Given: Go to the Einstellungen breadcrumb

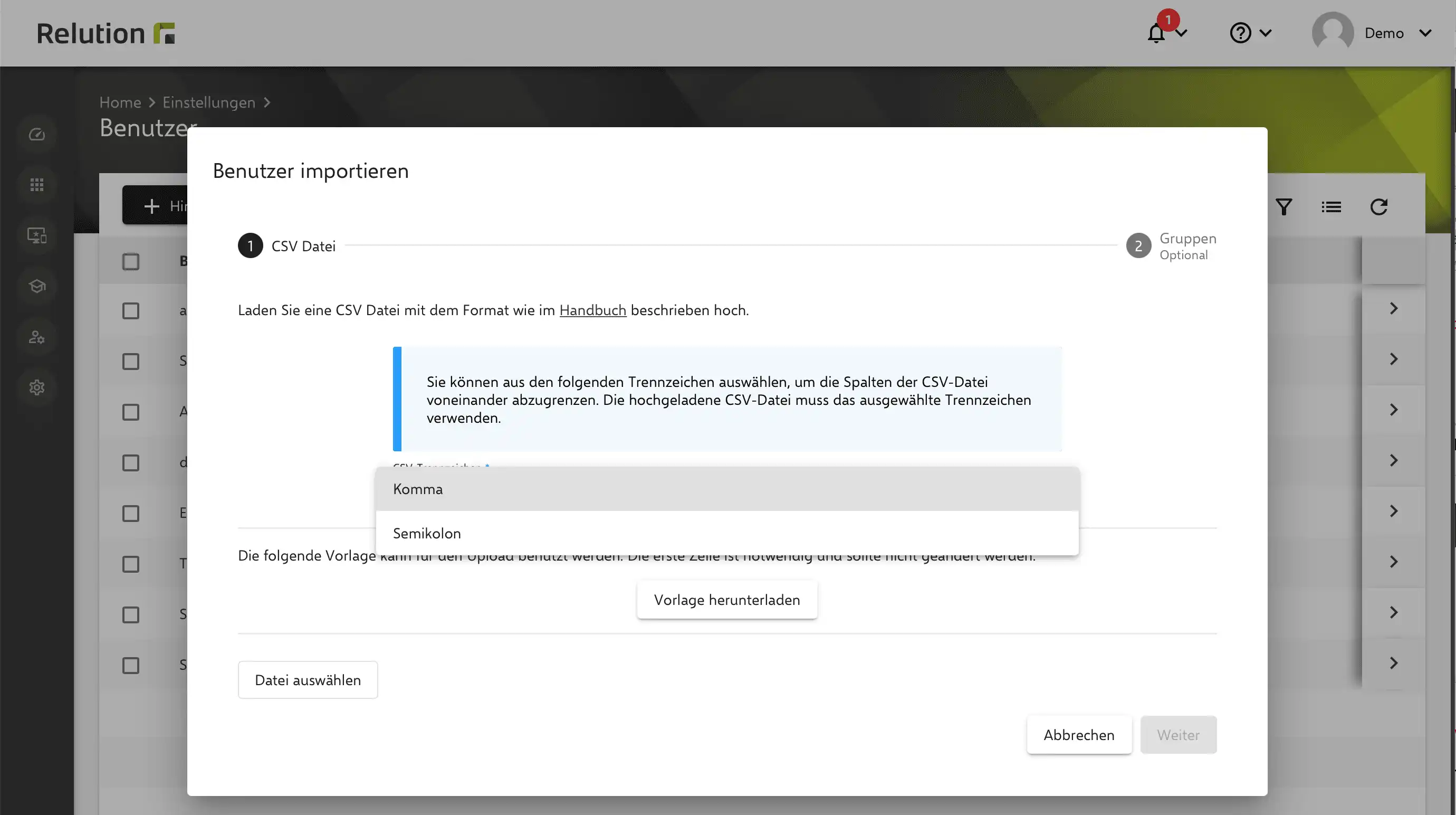Looking at the screenshot, I should 208,102.
